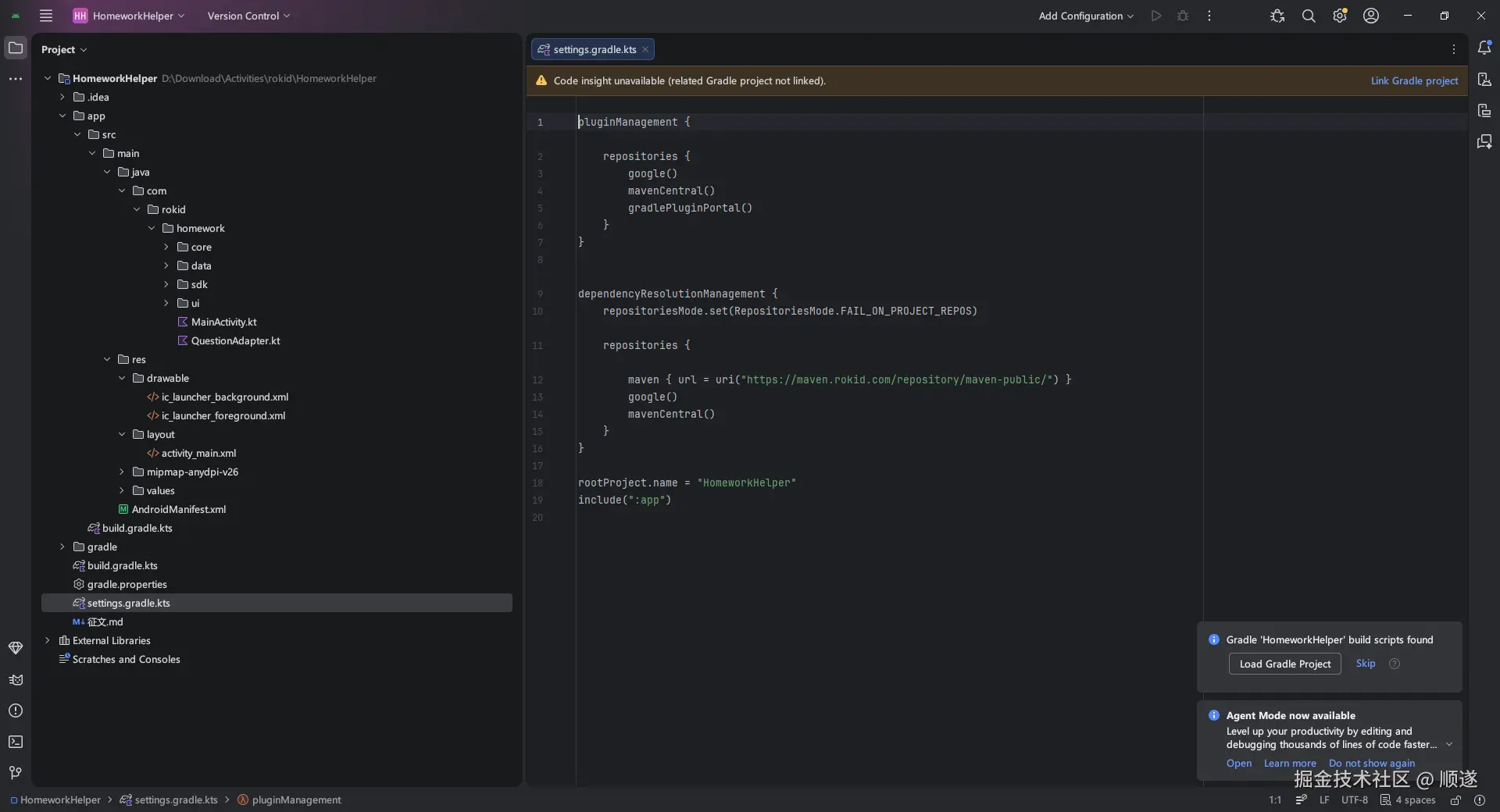Viewport: 1500px width, 812px height.
Task: Select MainActivity.kt in the project tree
Action: click(223, 322)
